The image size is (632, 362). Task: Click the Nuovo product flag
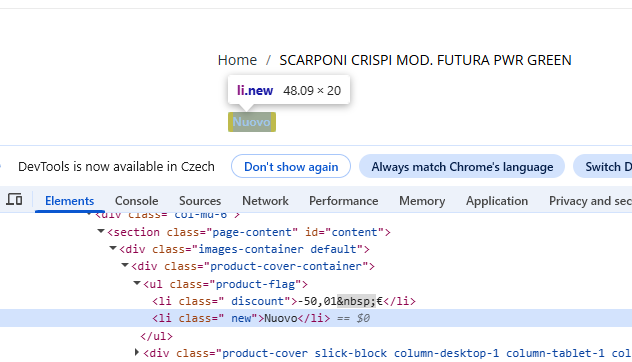[252, 122]
